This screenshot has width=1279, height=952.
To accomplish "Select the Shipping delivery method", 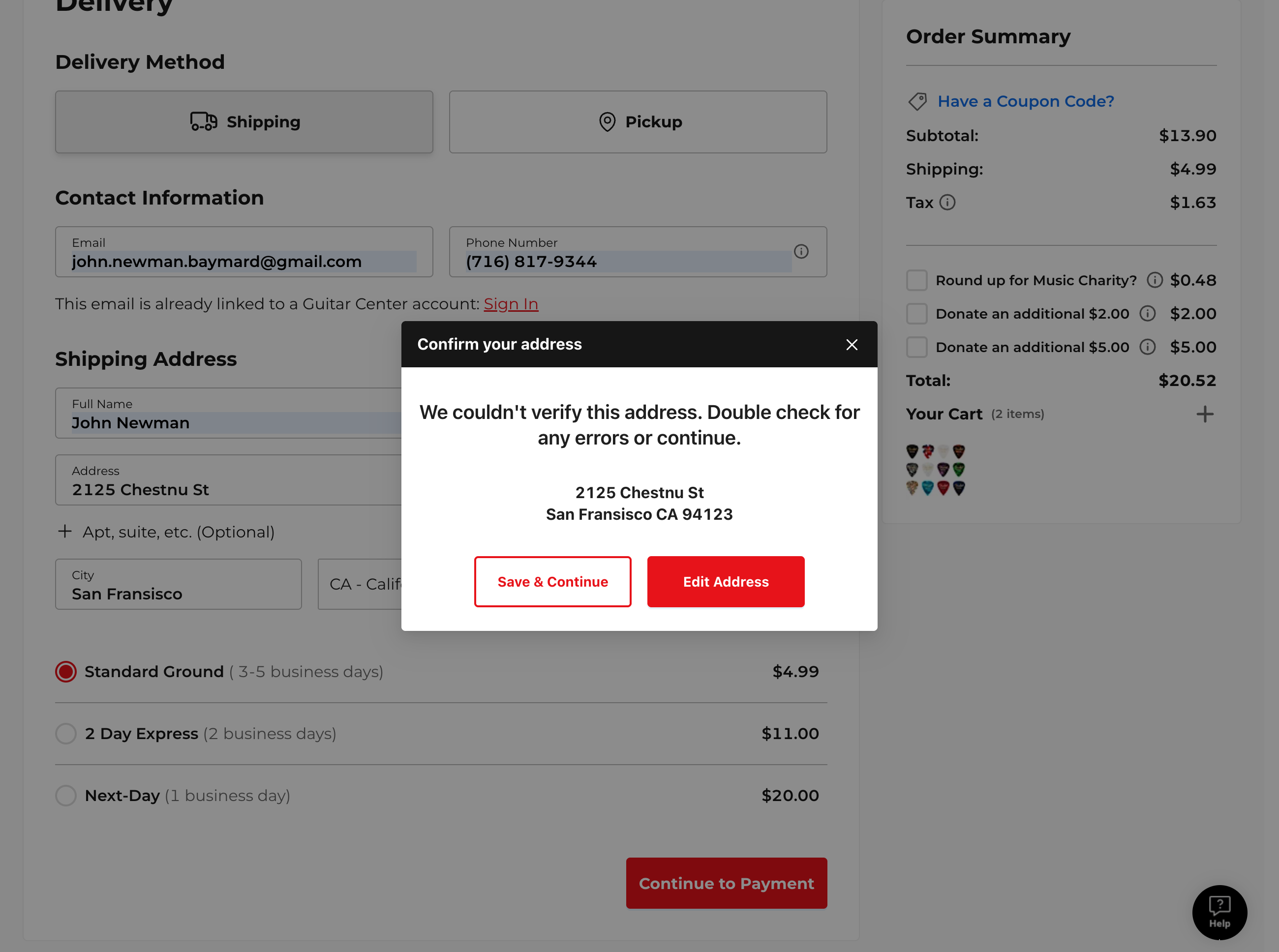I will (244, 121).
